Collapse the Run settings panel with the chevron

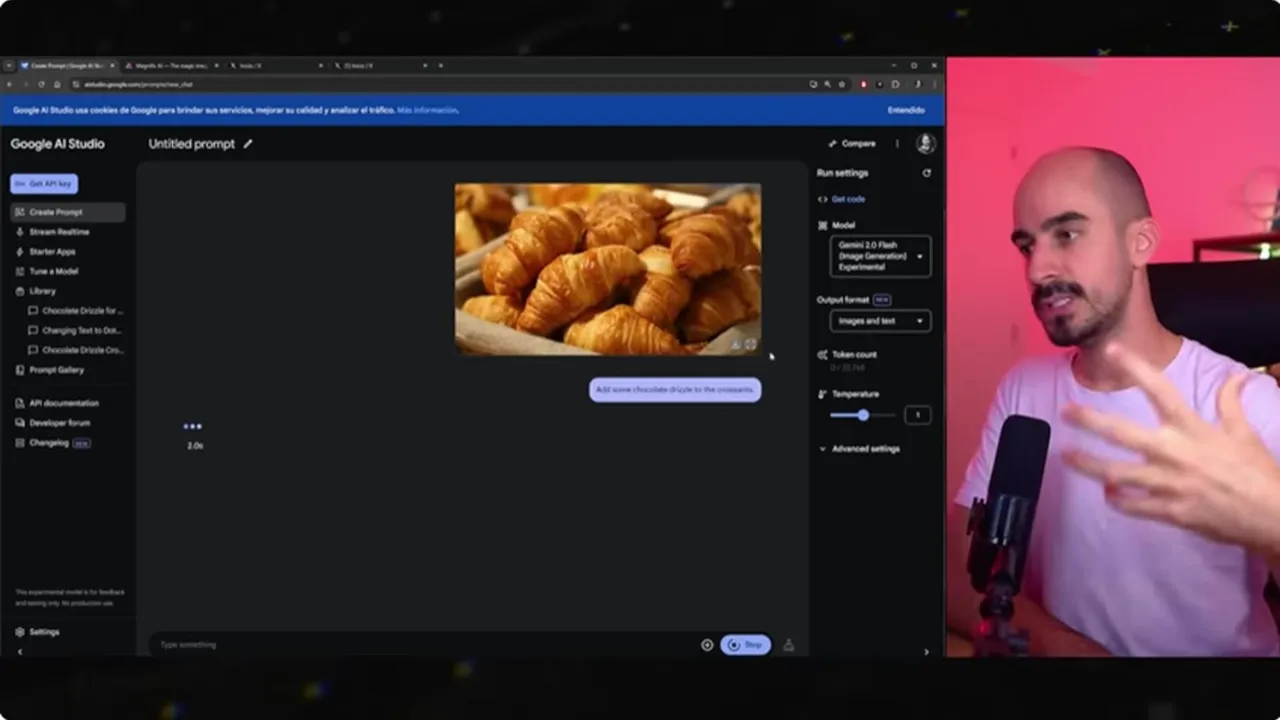pos(926,652)
